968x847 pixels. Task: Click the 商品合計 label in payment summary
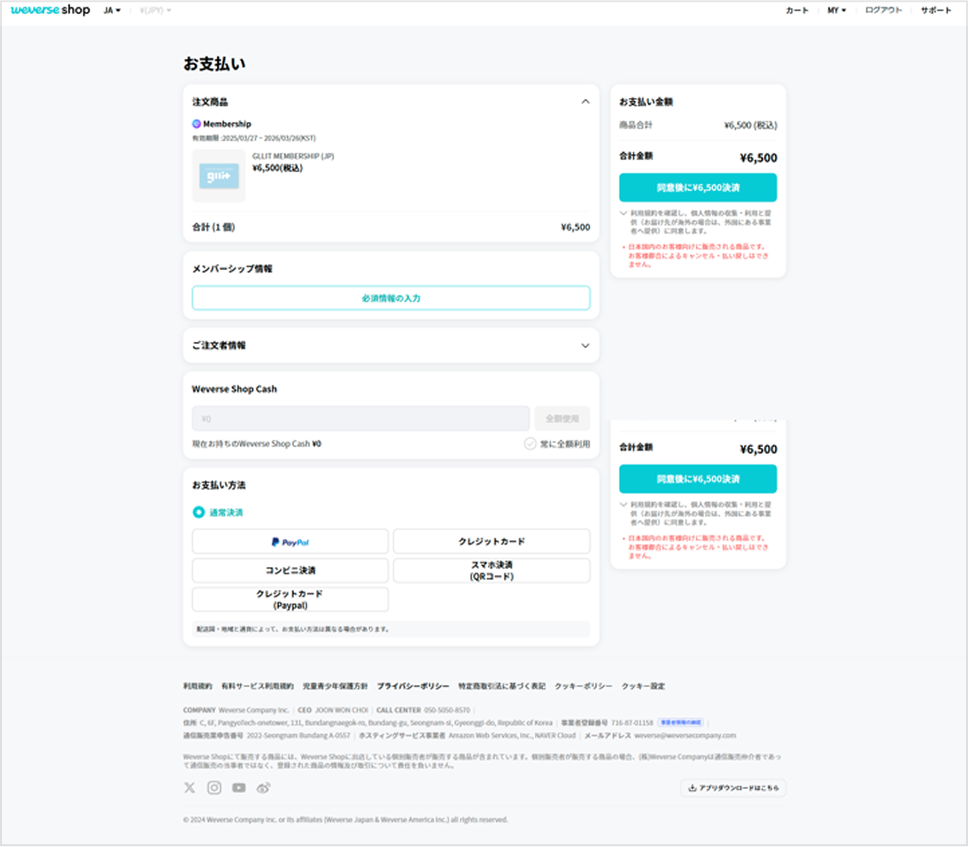point(636,125)
